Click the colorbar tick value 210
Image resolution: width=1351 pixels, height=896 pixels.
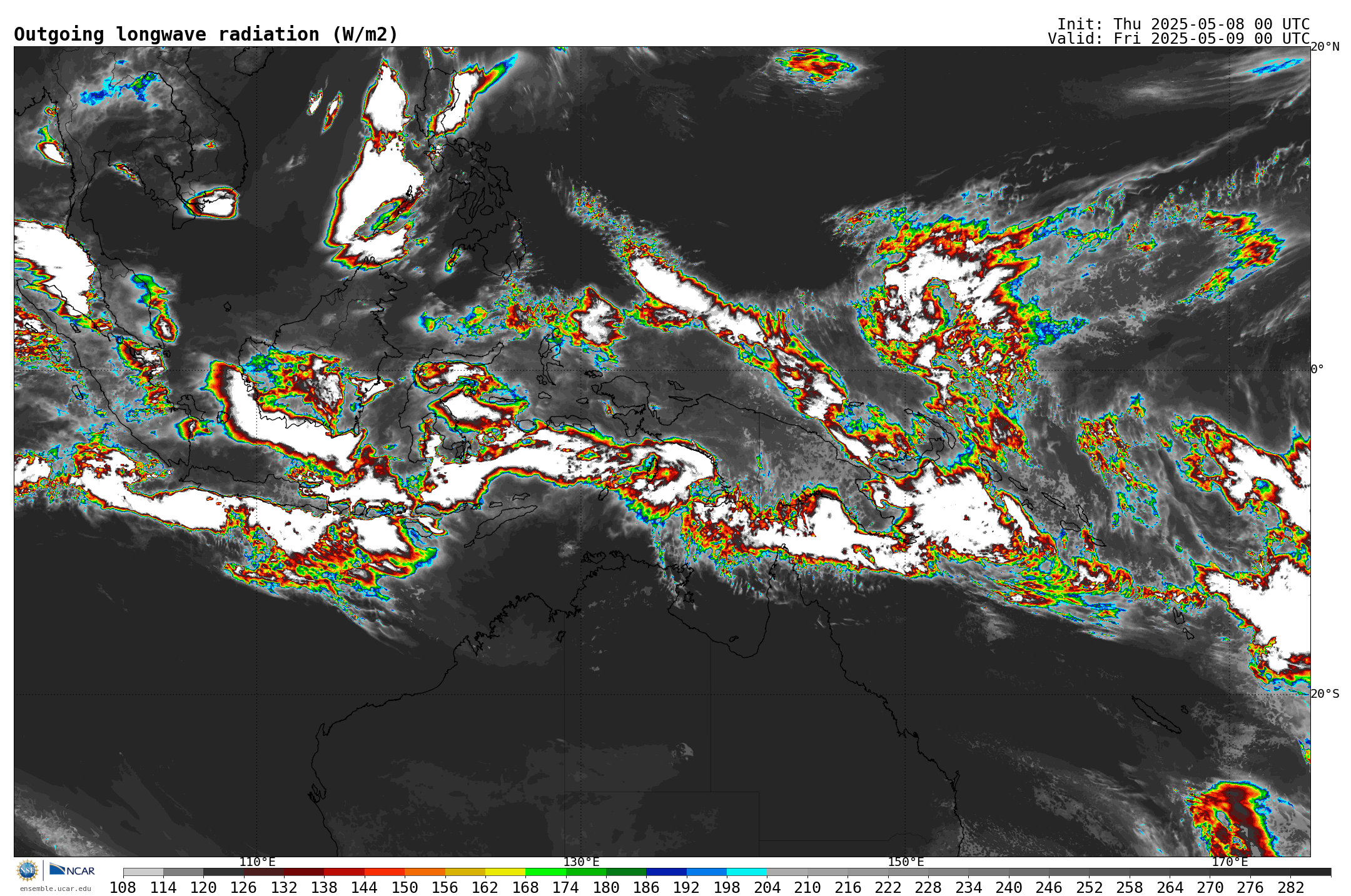pyautogui.click(x=807, y=887)
